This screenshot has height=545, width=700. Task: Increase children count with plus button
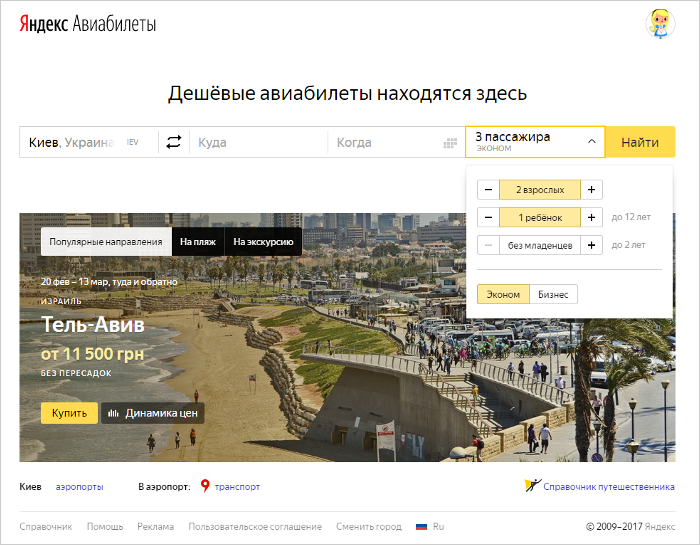pos(592,217)
